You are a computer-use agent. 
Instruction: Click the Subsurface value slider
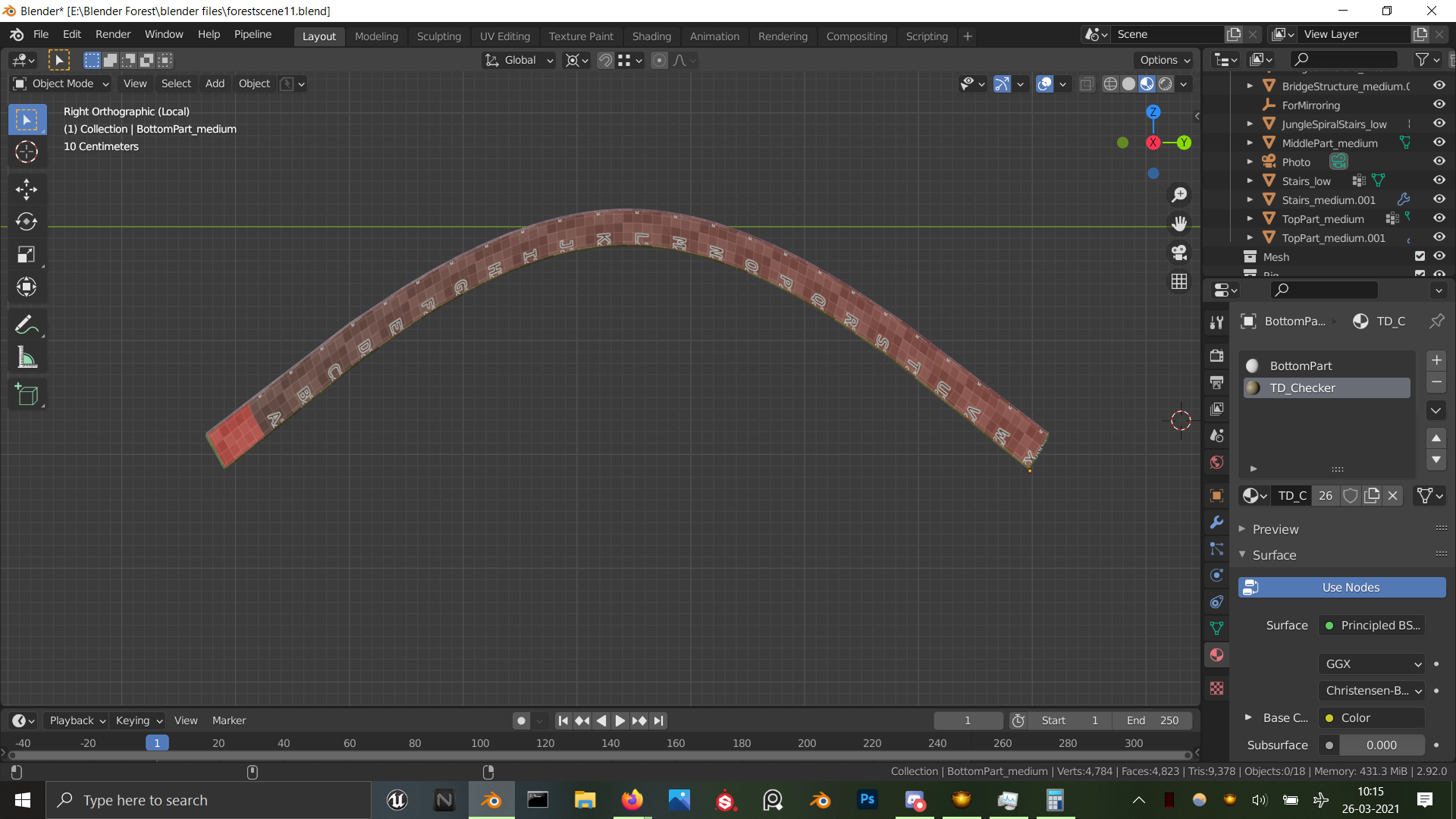click(1381, 745)
